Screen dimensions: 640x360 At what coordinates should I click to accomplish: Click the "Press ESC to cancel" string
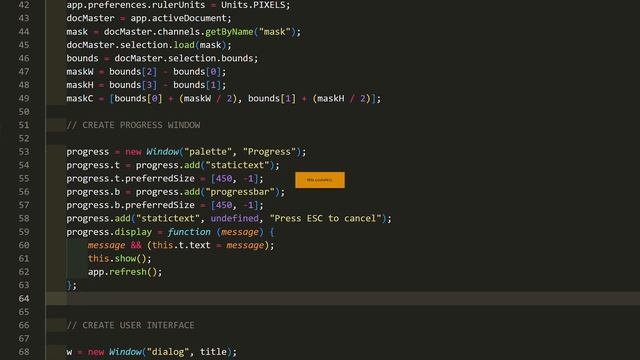tap(325, 218)
